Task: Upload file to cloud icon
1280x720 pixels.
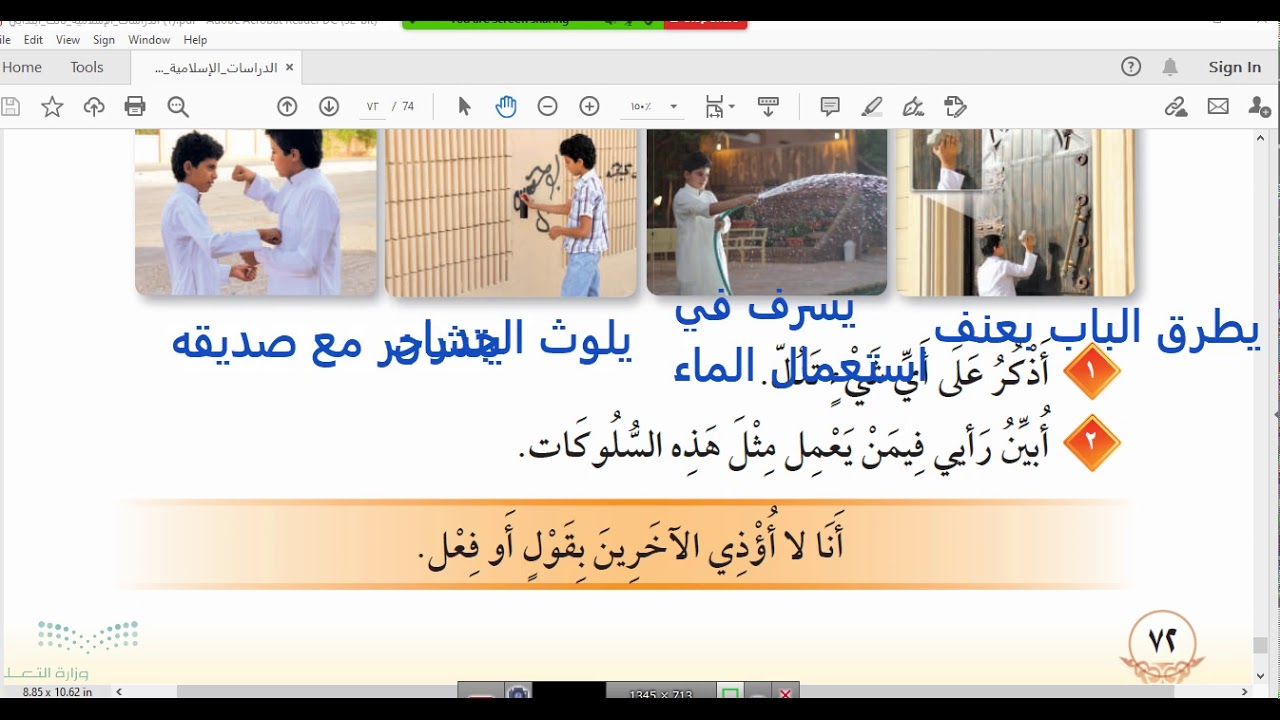Action: [x=94, y=107]
